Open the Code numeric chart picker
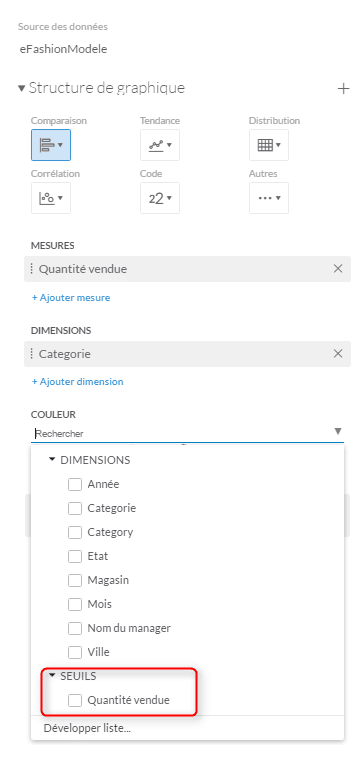Viewport: 360px width, 761px height. click(x=160, y=198)
